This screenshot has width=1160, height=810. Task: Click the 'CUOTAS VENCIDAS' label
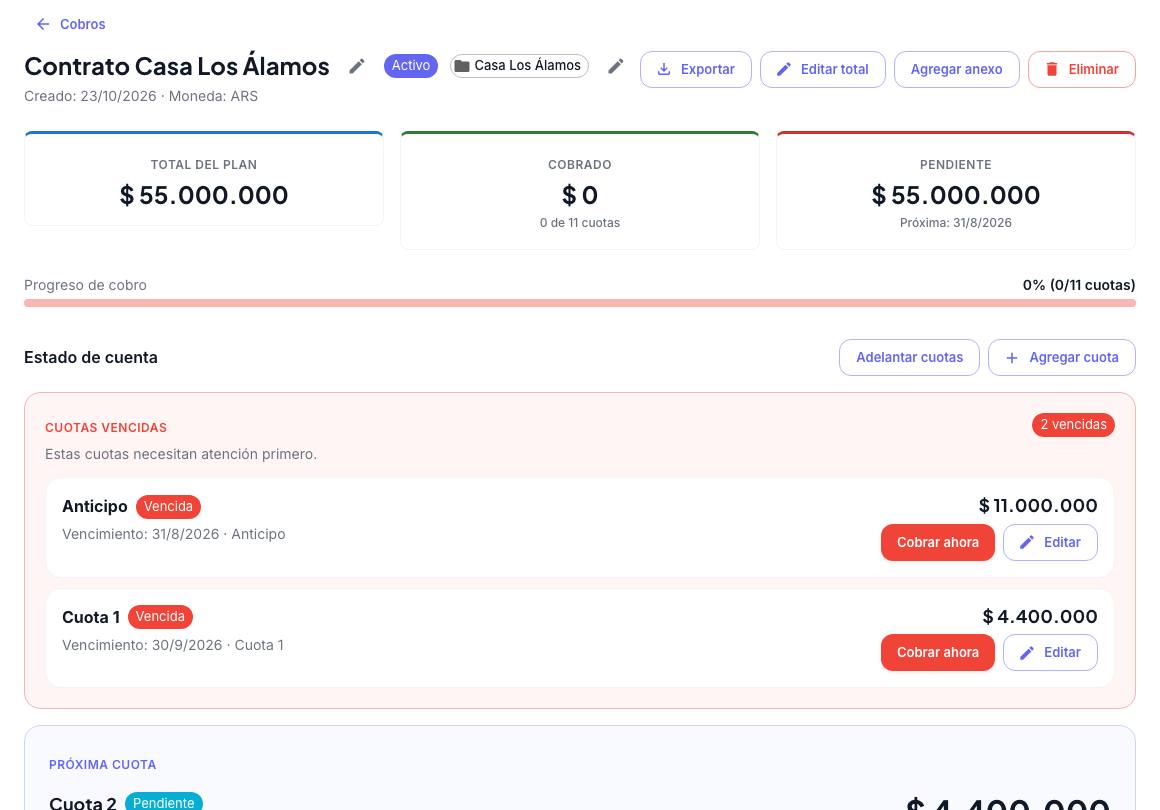106,428
